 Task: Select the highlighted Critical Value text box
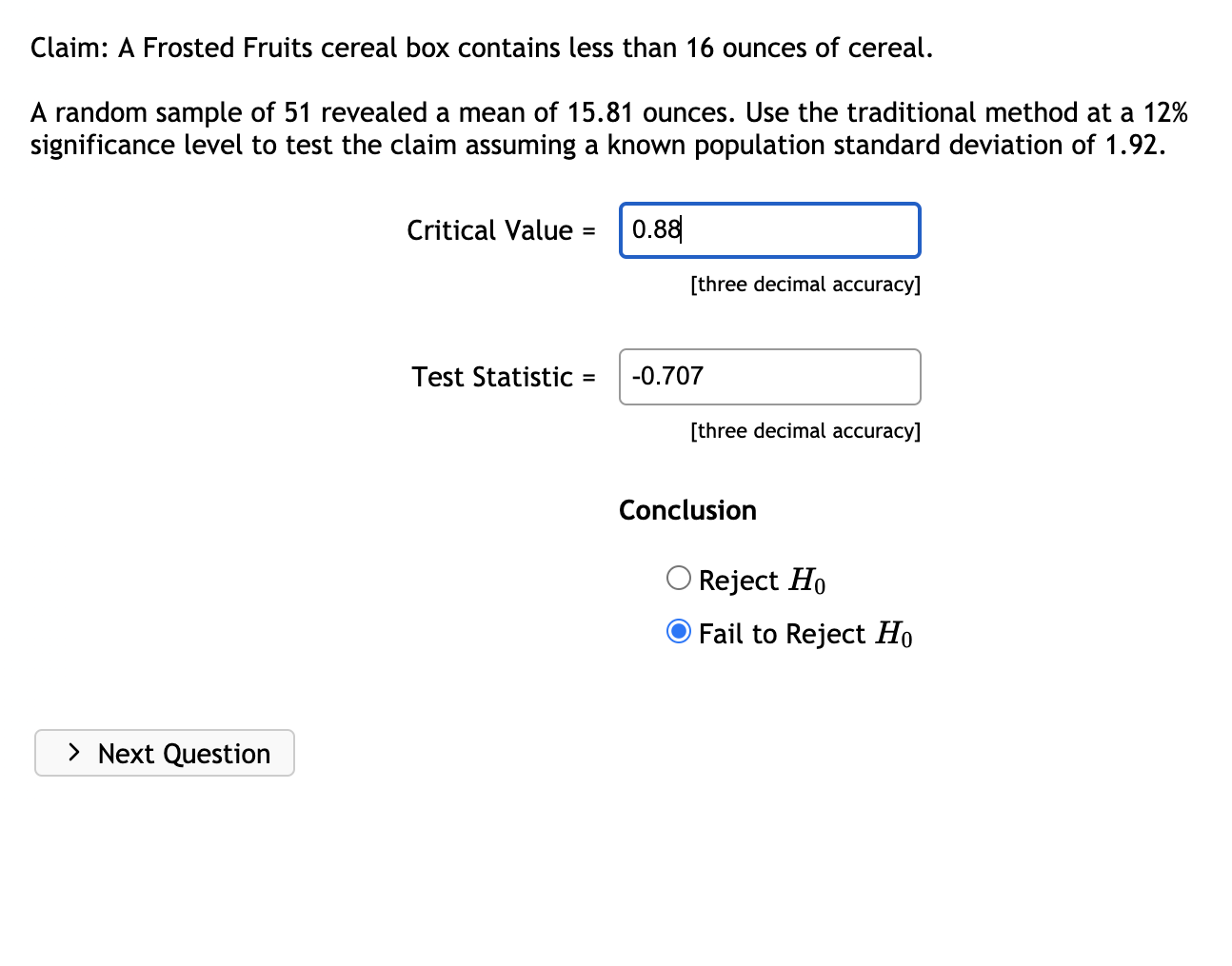click(769, 229)
